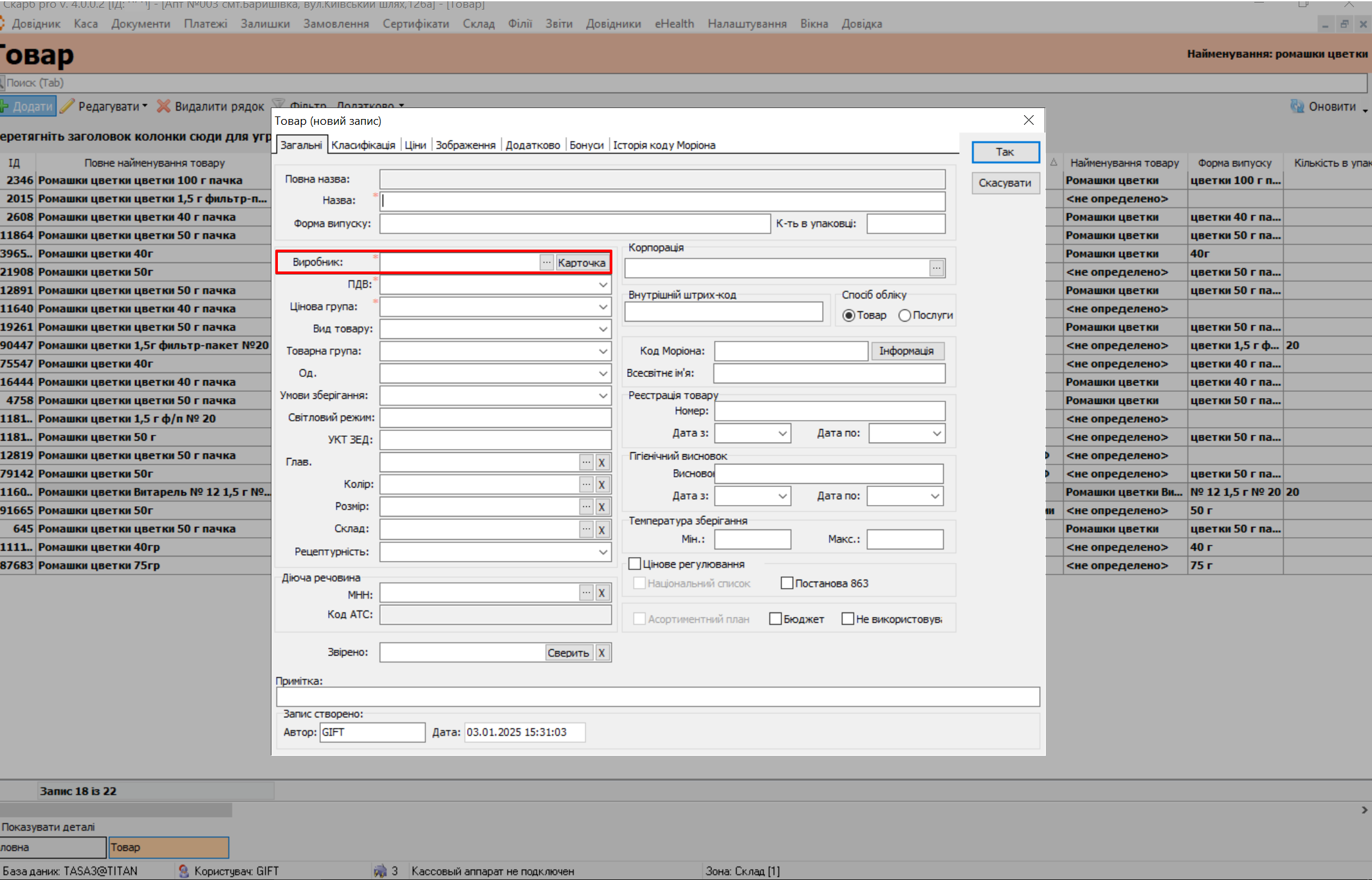Screen dimensions: 1372x880
Task: Clear the Колір field with X button
Action: pos(601,484)
